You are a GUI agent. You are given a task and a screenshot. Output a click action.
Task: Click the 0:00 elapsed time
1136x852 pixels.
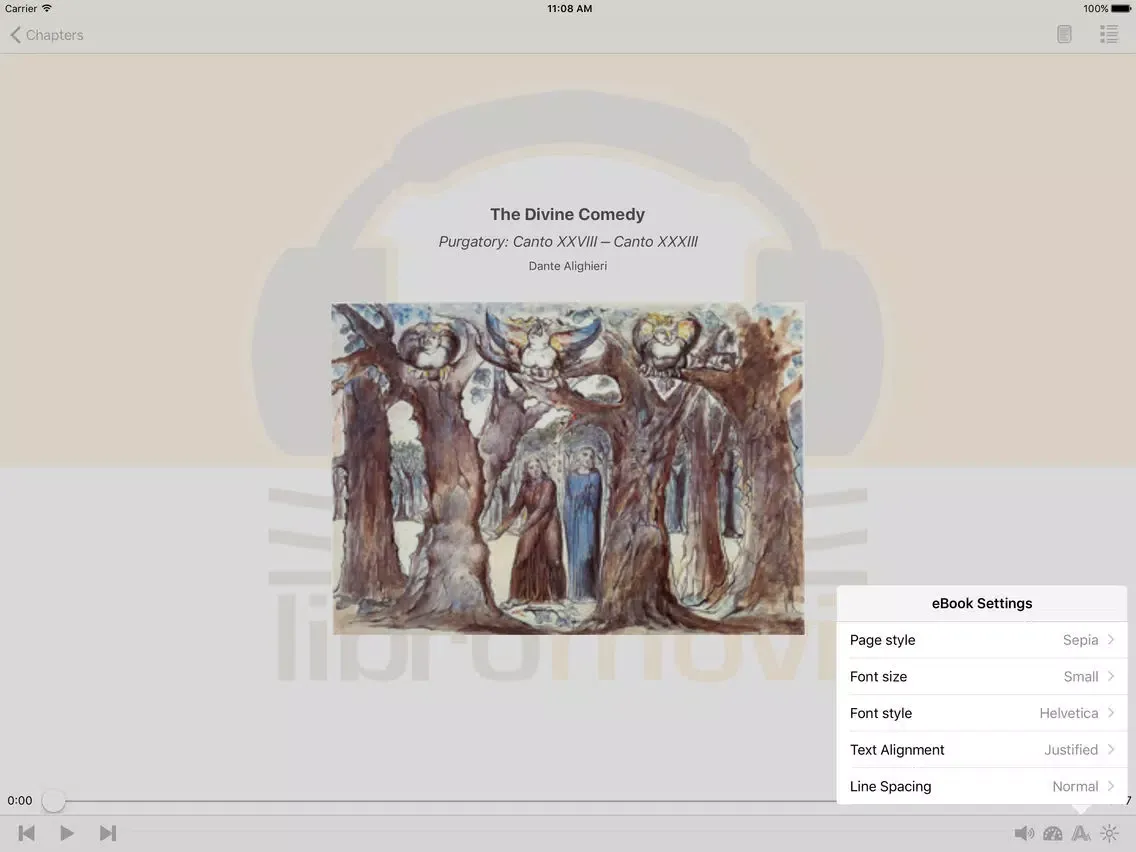click(20, 801)
